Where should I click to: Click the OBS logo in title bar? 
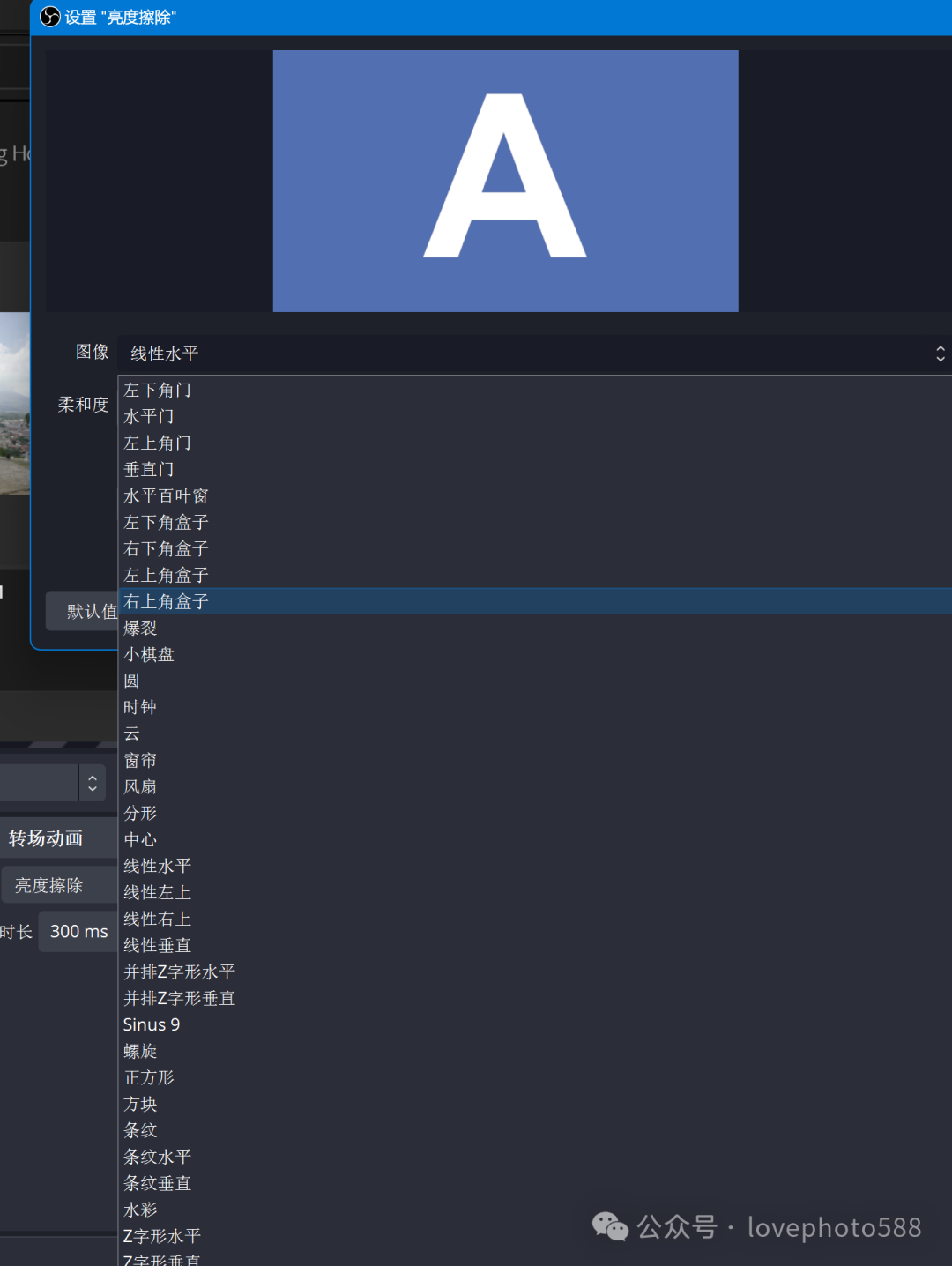coord(50,17)
